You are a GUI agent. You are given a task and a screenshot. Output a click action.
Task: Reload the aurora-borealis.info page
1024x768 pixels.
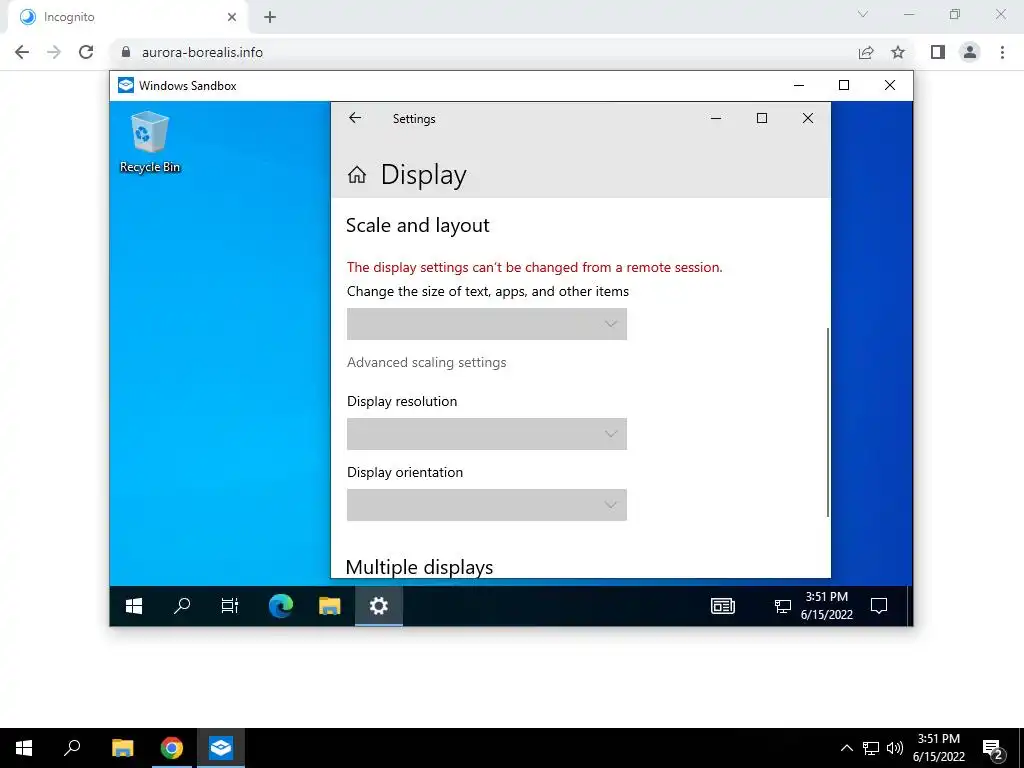coord(86,52)
